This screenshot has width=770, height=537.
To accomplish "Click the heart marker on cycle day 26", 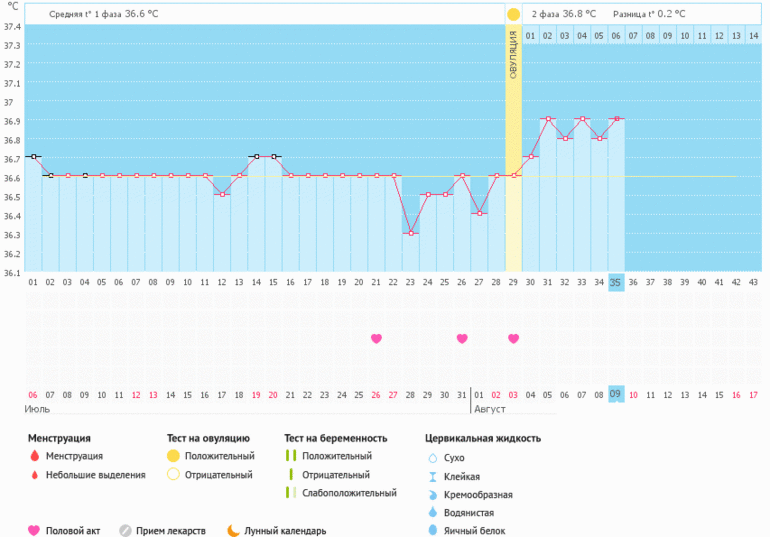I will point(462,339).
